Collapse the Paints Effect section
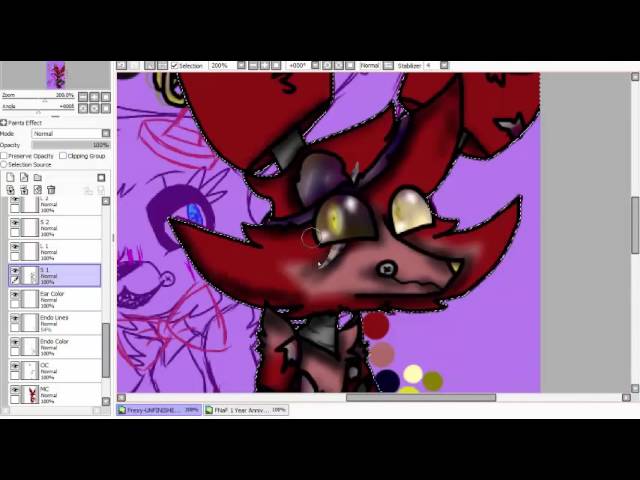This screenshot has width=640, height=480. pyautogui.click(x=4, y=122)
